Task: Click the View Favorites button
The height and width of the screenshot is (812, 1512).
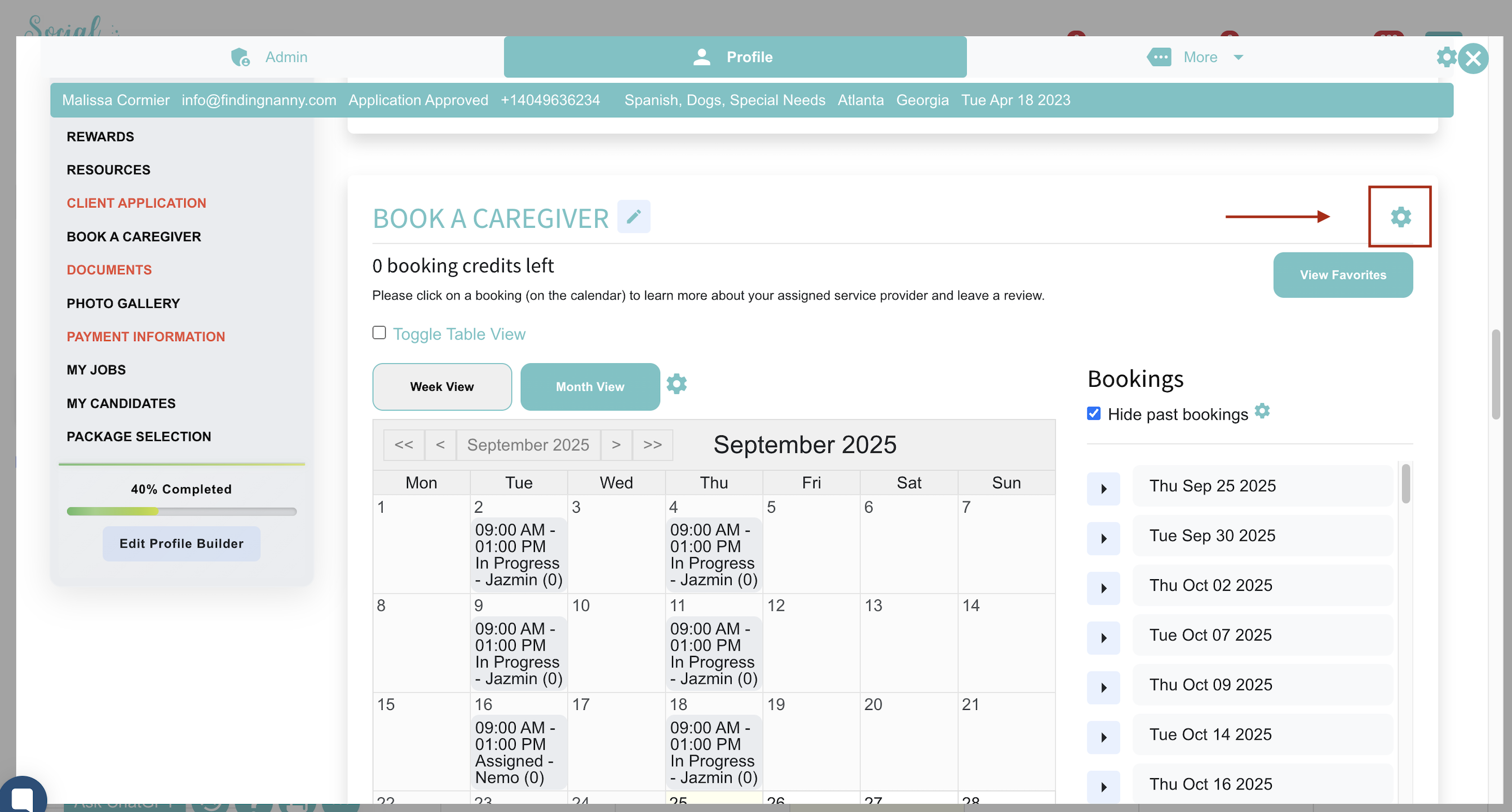Action: [1342, 275]
